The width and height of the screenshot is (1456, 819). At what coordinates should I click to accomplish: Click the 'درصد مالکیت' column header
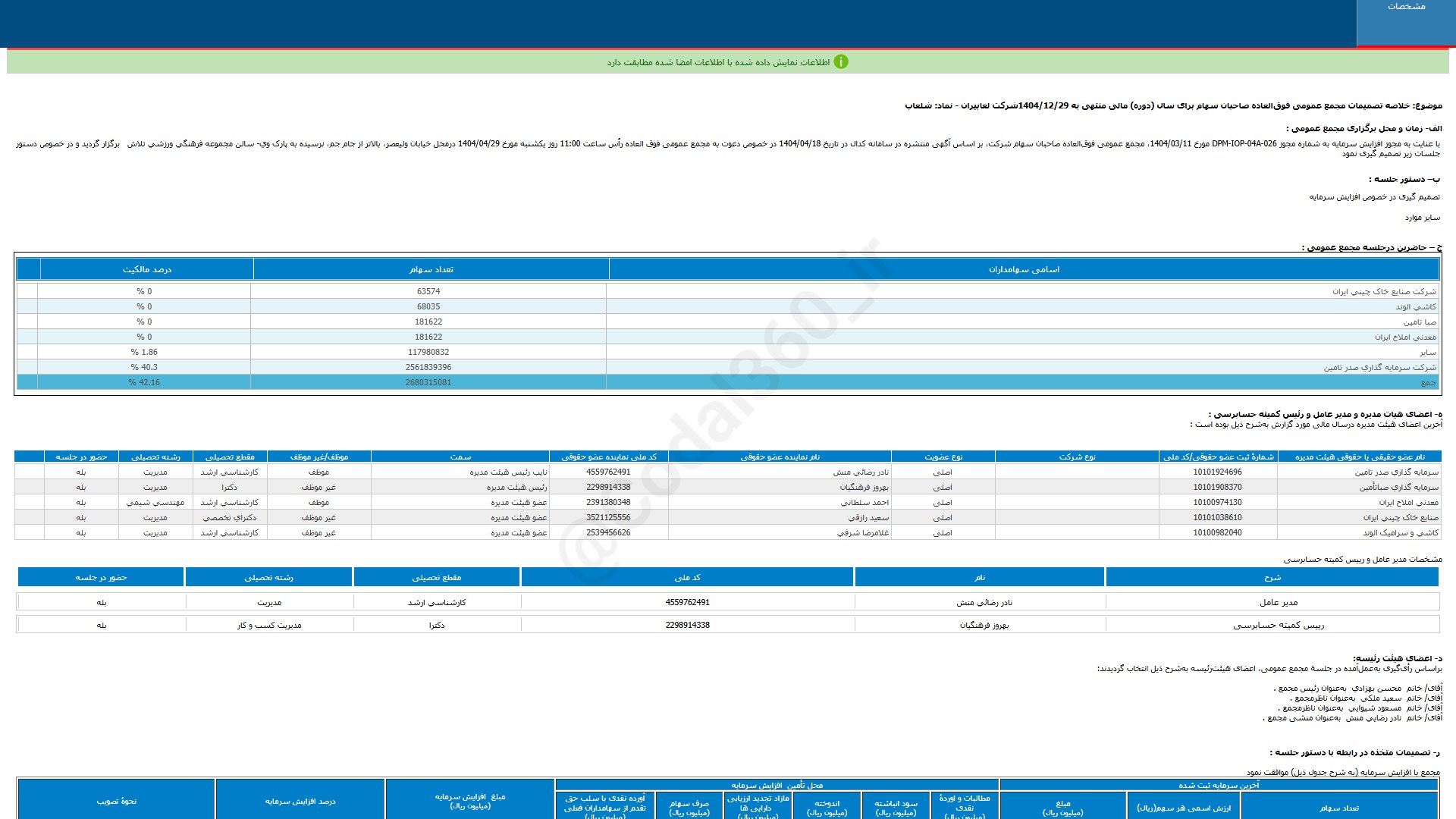146,269
